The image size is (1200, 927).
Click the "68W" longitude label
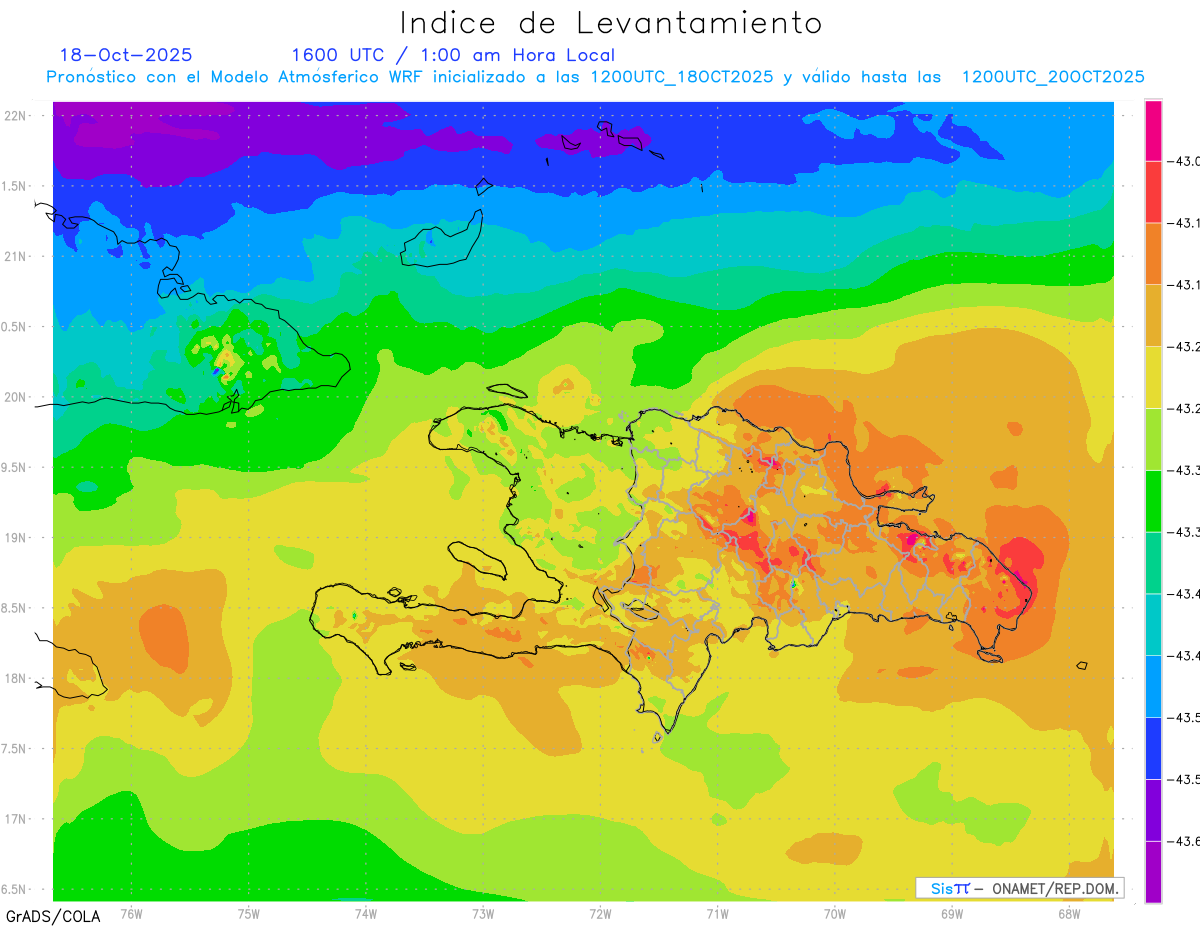[1068, 913]
